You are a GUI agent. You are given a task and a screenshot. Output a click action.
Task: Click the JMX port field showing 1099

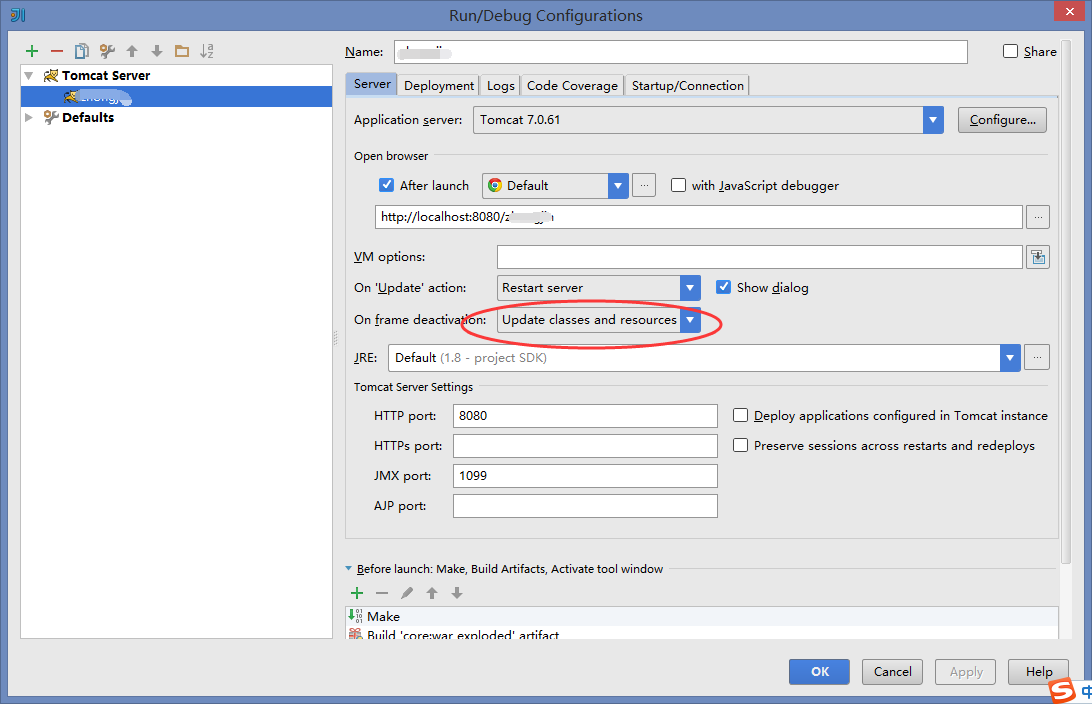point(585,476)
